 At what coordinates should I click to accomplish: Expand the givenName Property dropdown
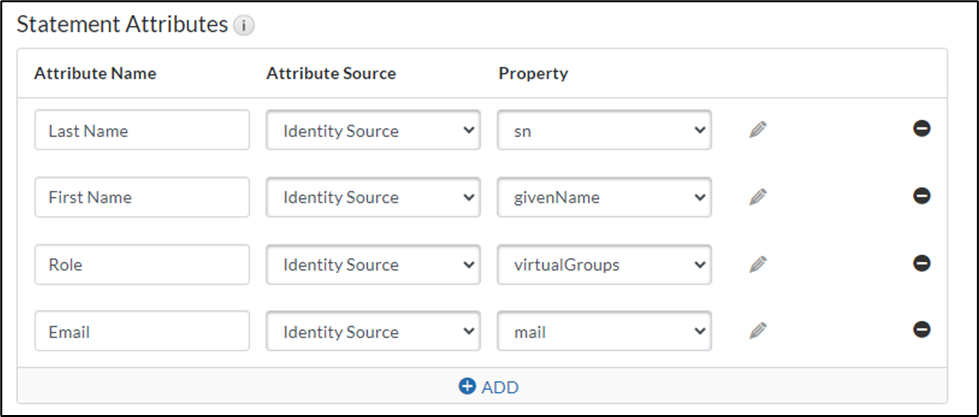coord(604,197)
